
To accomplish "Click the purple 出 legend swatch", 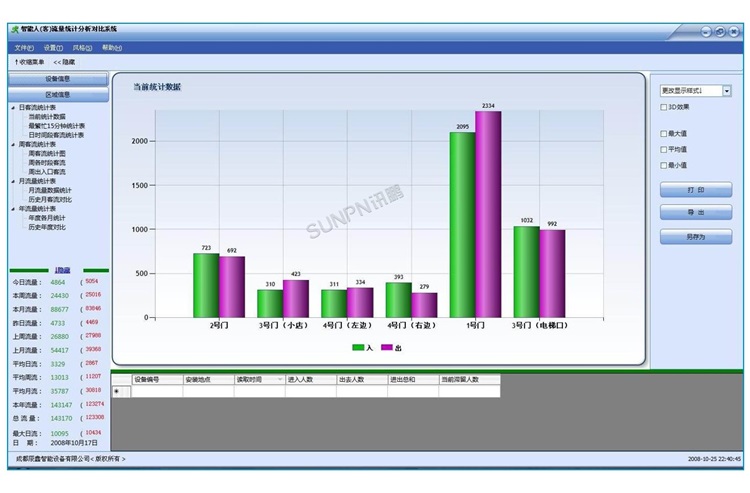I will (387, 347).
